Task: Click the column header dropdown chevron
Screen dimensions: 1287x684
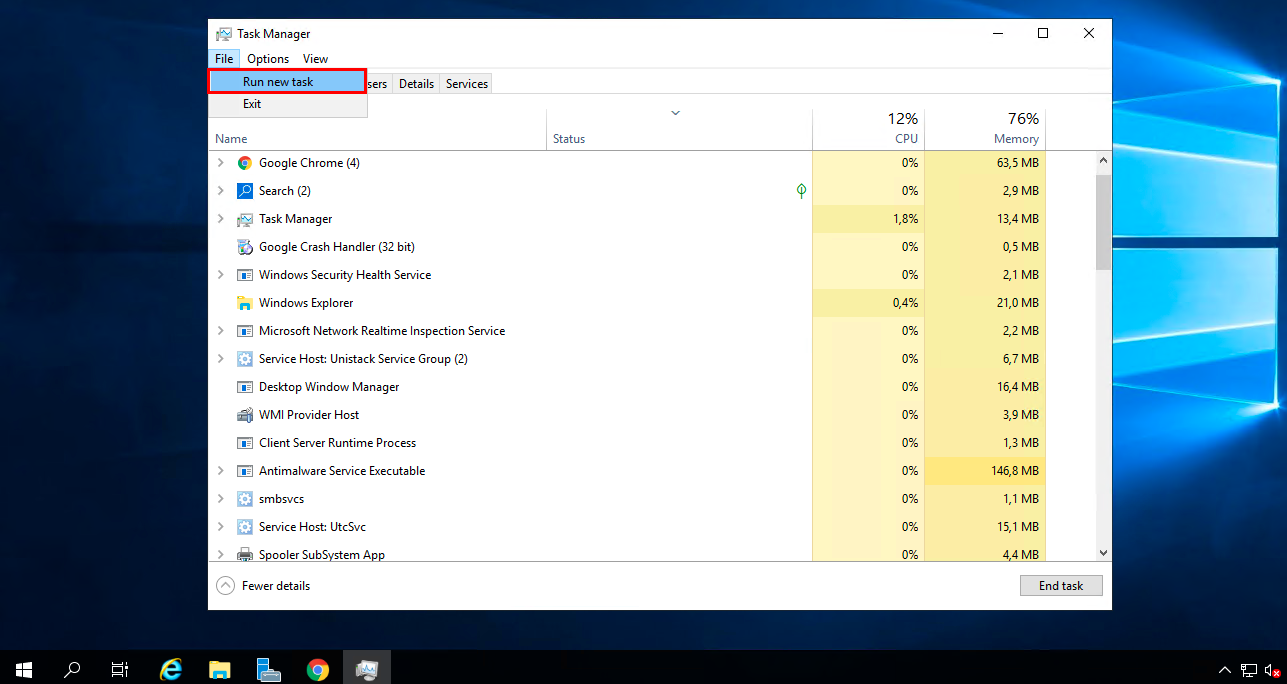Action: coord(675,113)
